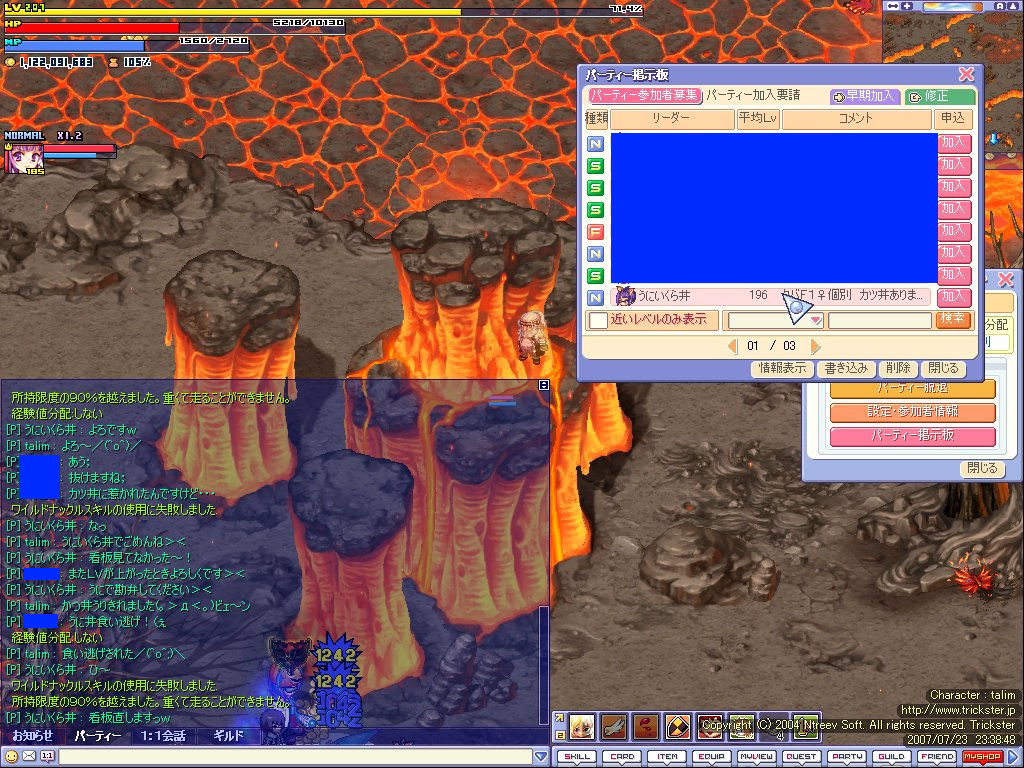Open the PARTY menu button
This screenshot has height=768, width=1024.
tap(847, 756)
